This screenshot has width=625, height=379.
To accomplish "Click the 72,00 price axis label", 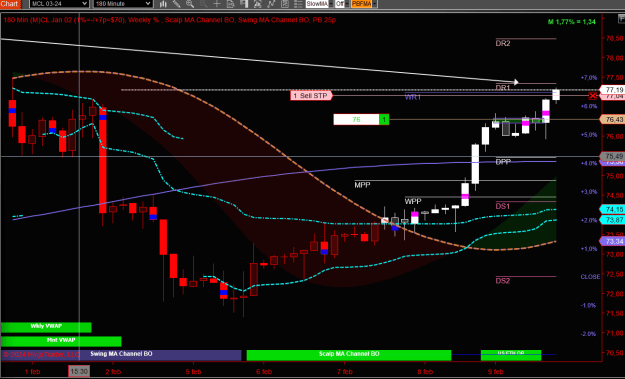I will pos(615,294).
